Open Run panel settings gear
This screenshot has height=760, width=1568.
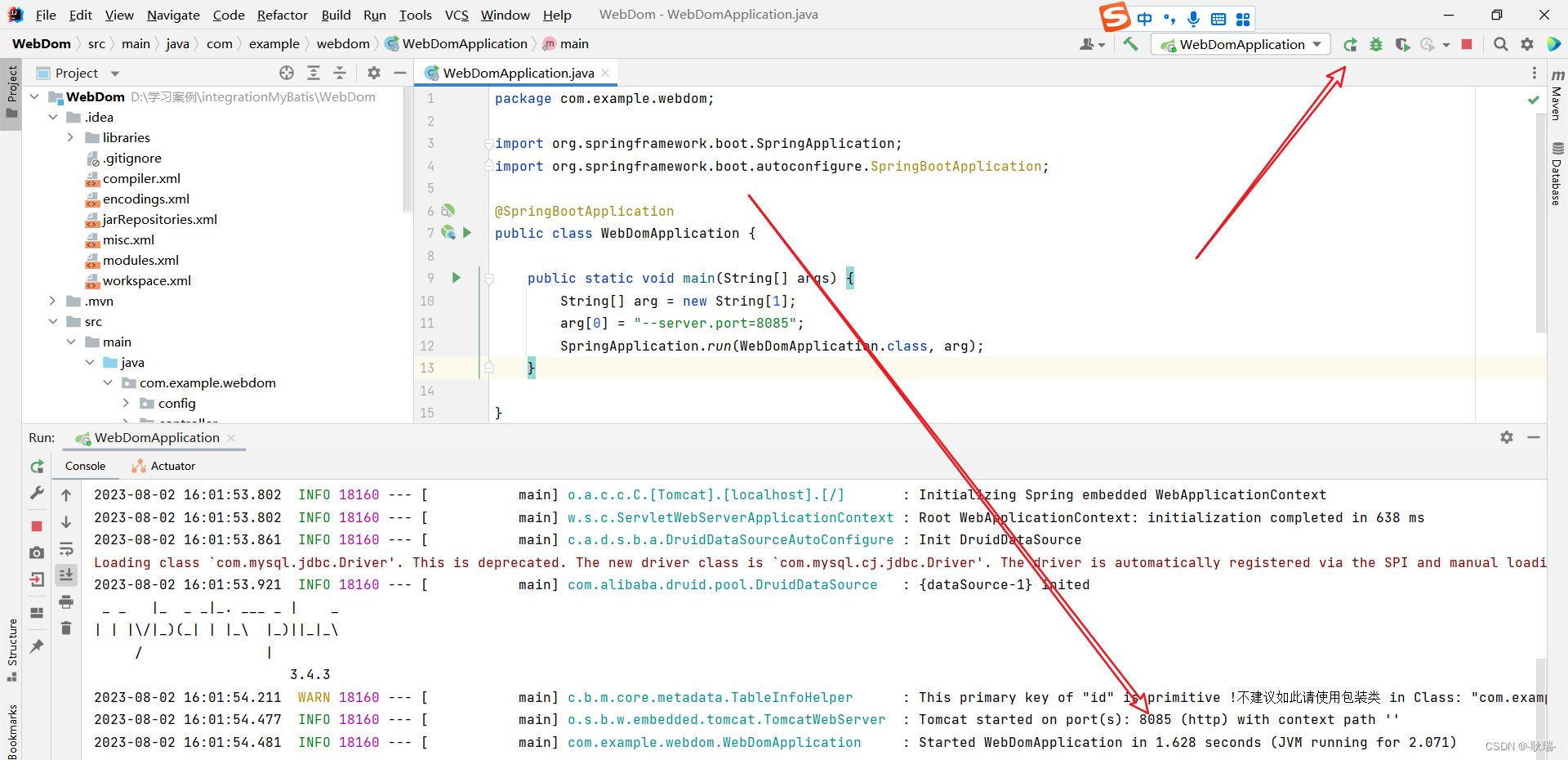click(1507, 437)
